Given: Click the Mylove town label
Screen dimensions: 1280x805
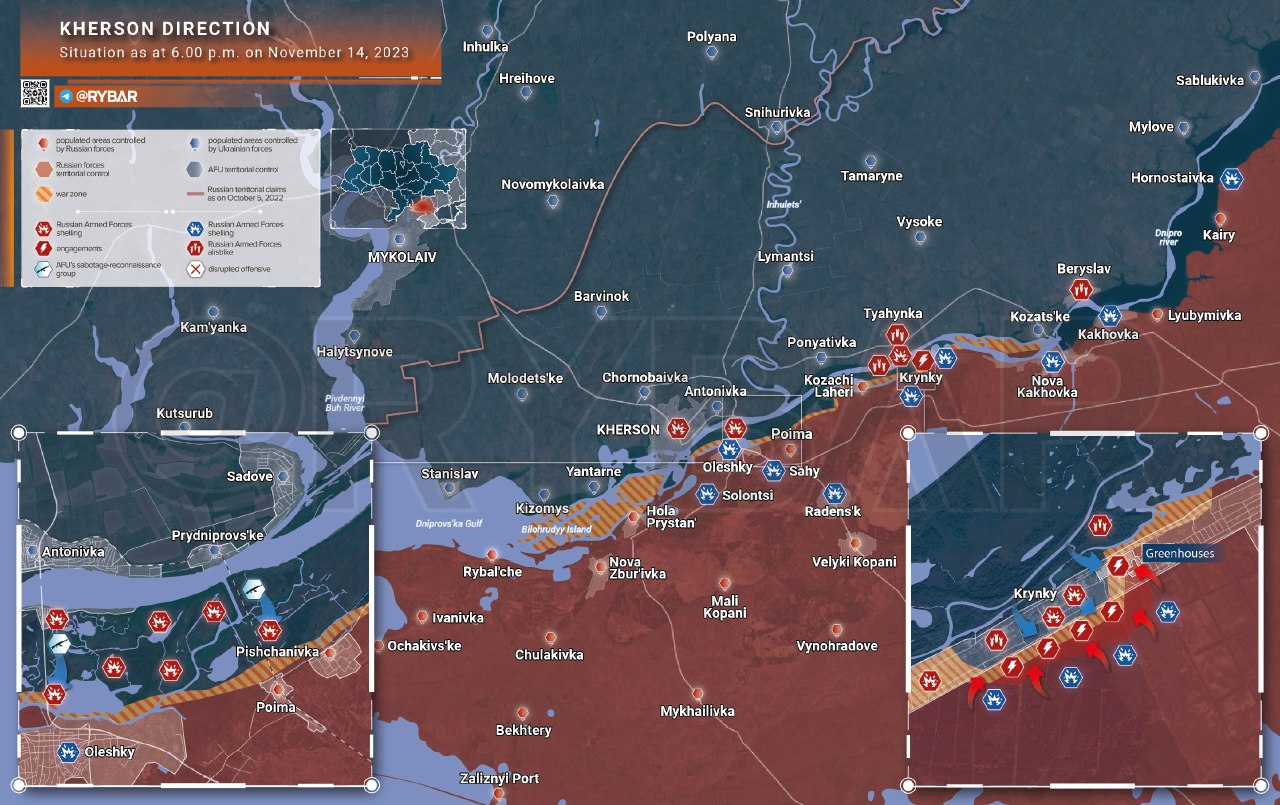Looking at the screenshot, I should pyautogui.click(x=1151, y=127).
